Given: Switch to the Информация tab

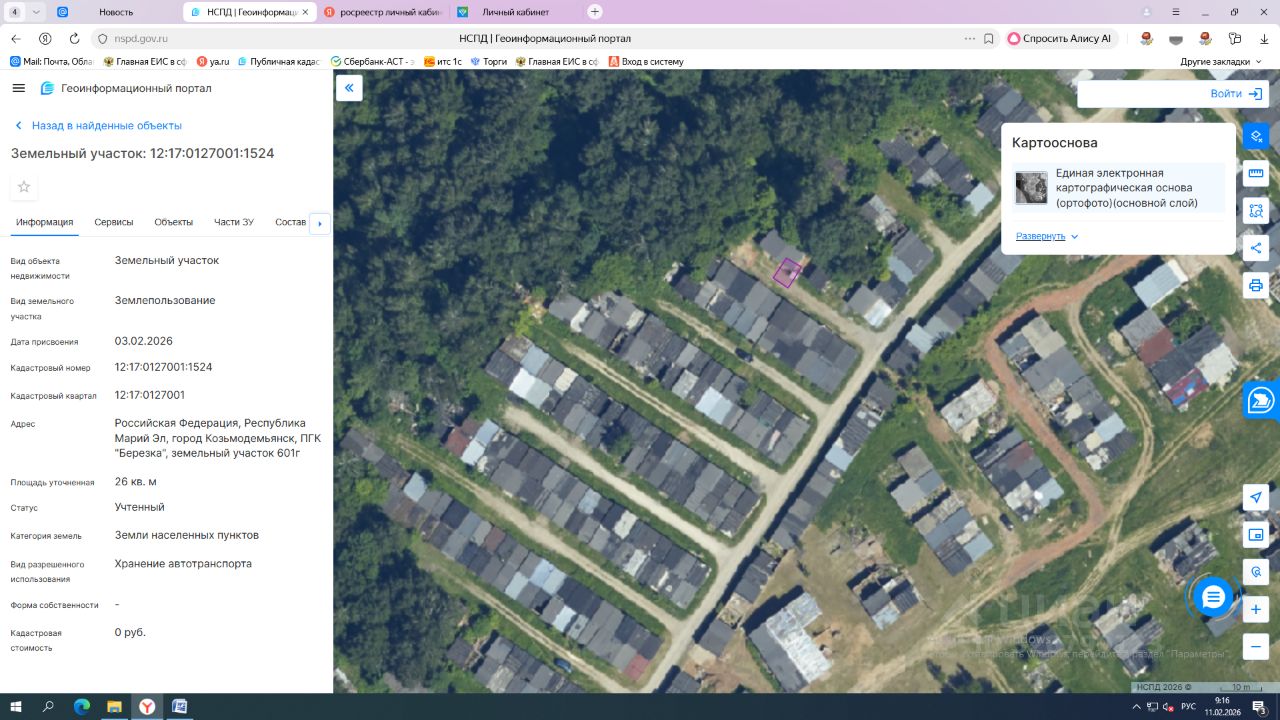Looking at the screenshot, I should [44, 222].
